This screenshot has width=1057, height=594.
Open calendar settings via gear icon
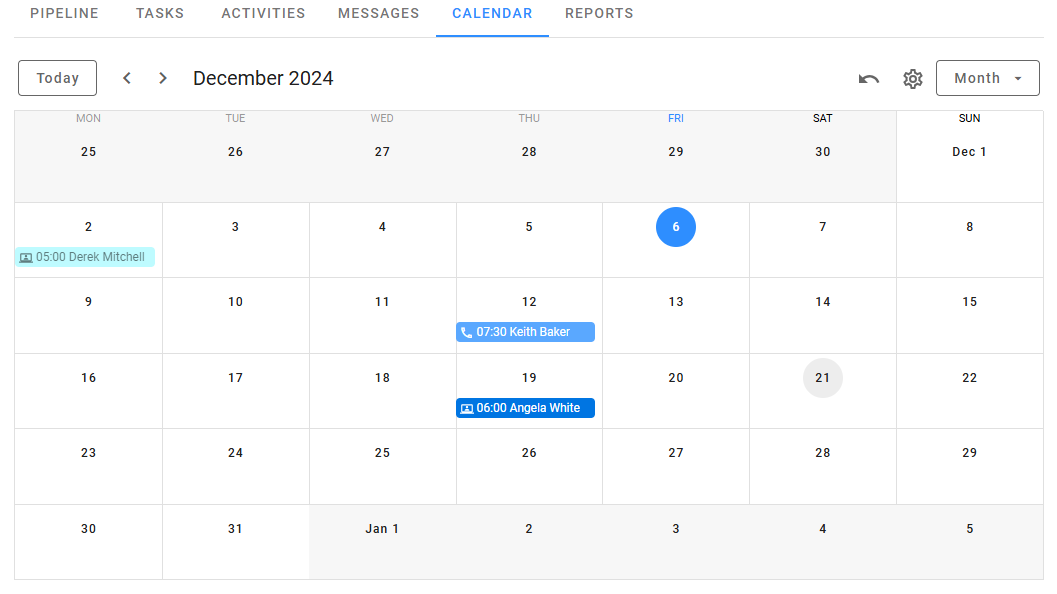pyautogui.click(x=912, y=78)
